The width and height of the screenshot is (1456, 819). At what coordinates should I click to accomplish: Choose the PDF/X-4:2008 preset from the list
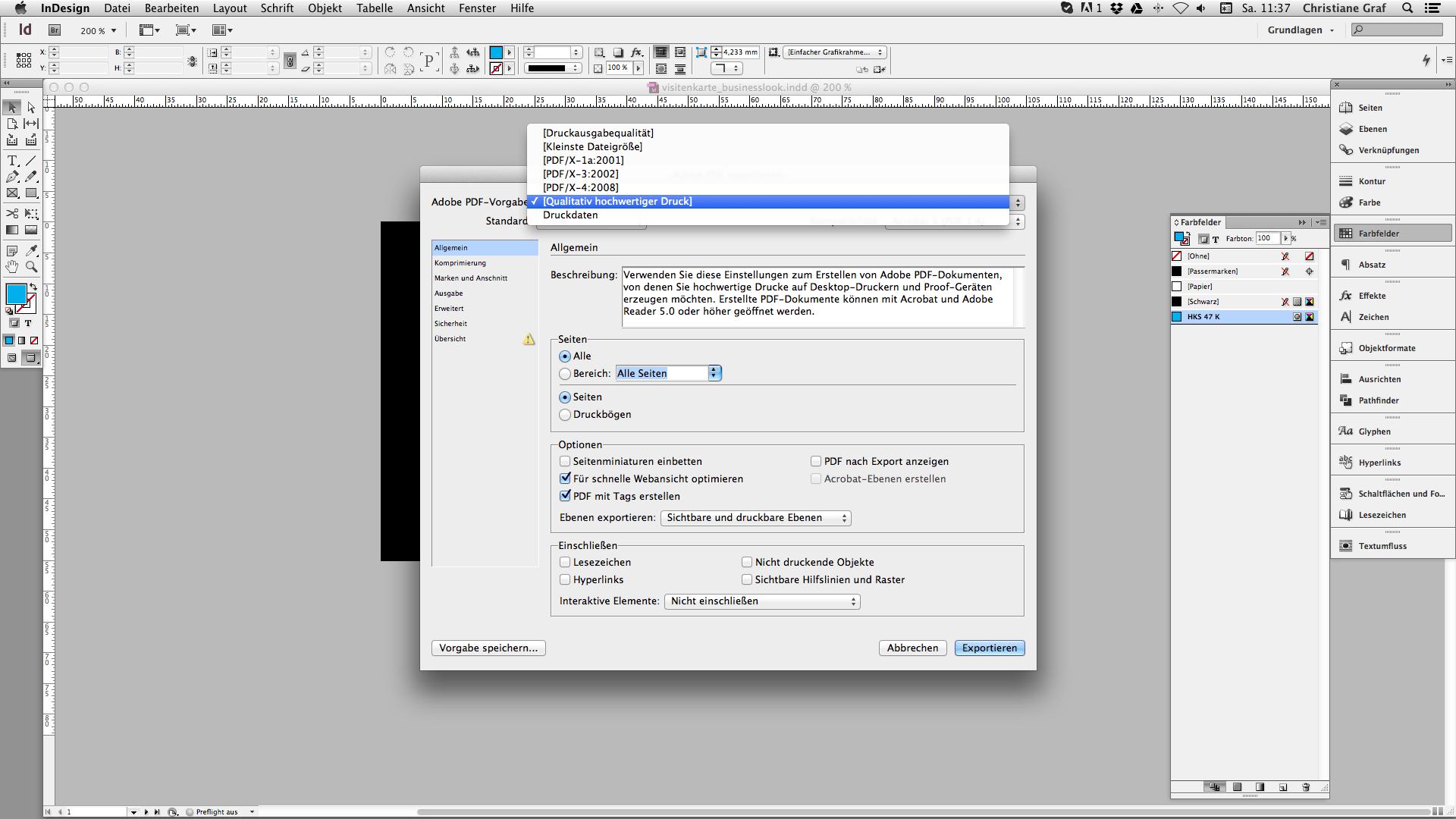(x=581, y=187)
